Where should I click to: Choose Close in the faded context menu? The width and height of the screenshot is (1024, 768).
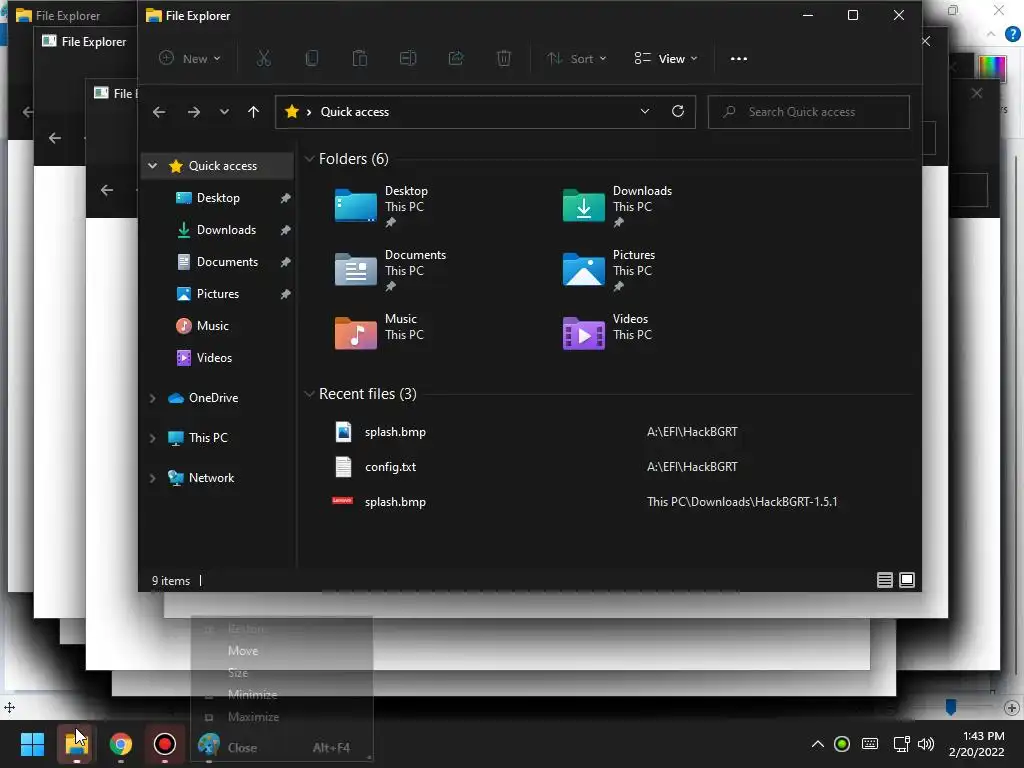pyautogui.click(x=242, y=748)
